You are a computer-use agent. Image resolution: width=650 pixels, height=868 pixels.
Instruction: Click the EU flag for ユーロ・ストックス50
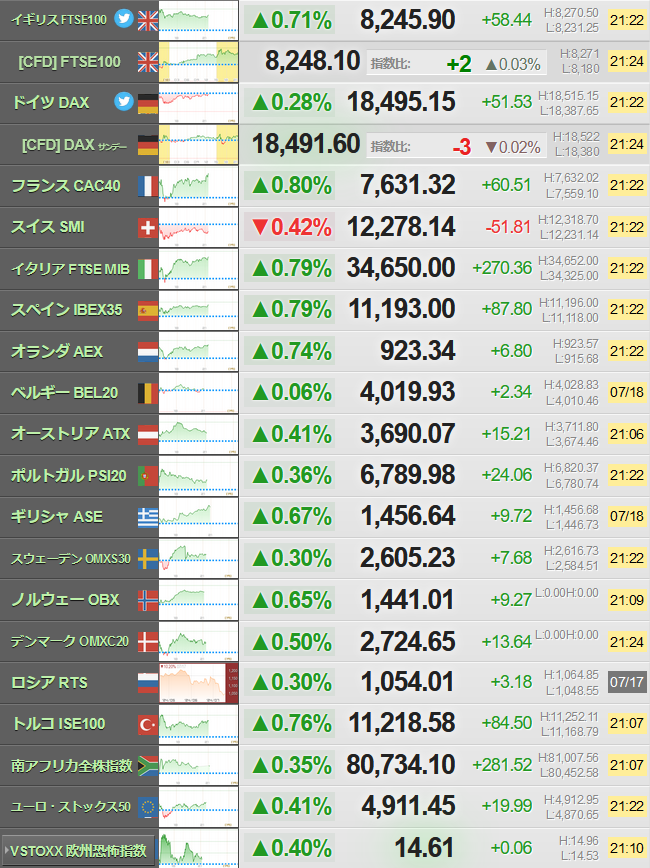[148, 808]
